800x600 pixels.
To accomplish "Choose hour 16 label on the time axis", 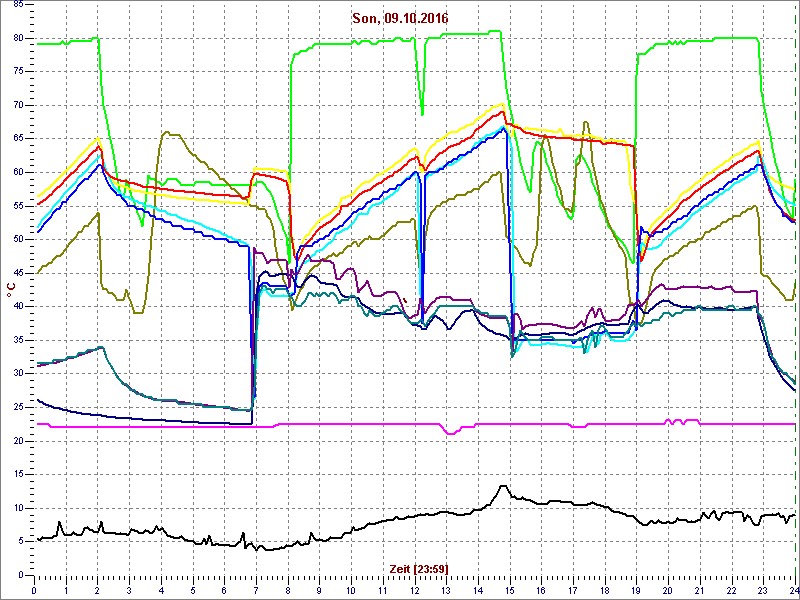I will click(542, 590).
